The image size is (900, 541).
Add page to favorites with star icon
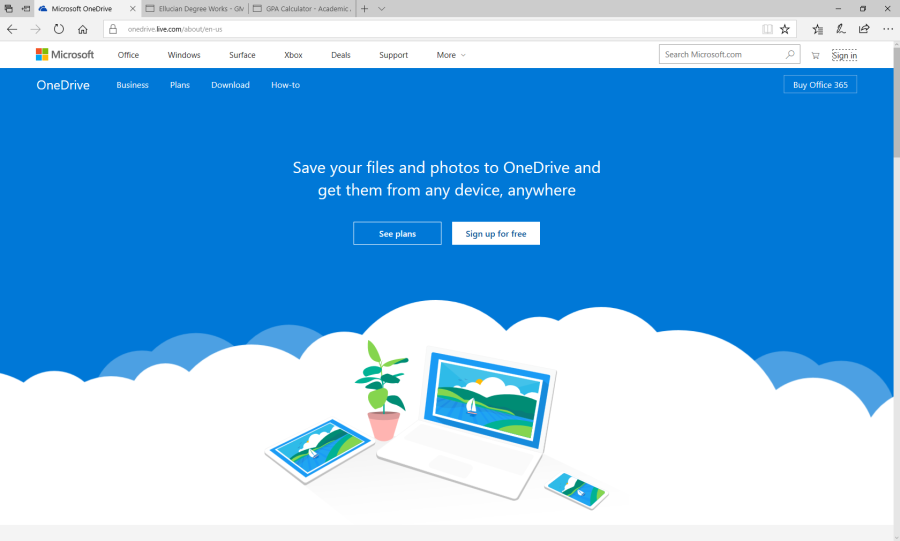click(x=785, y=29)
